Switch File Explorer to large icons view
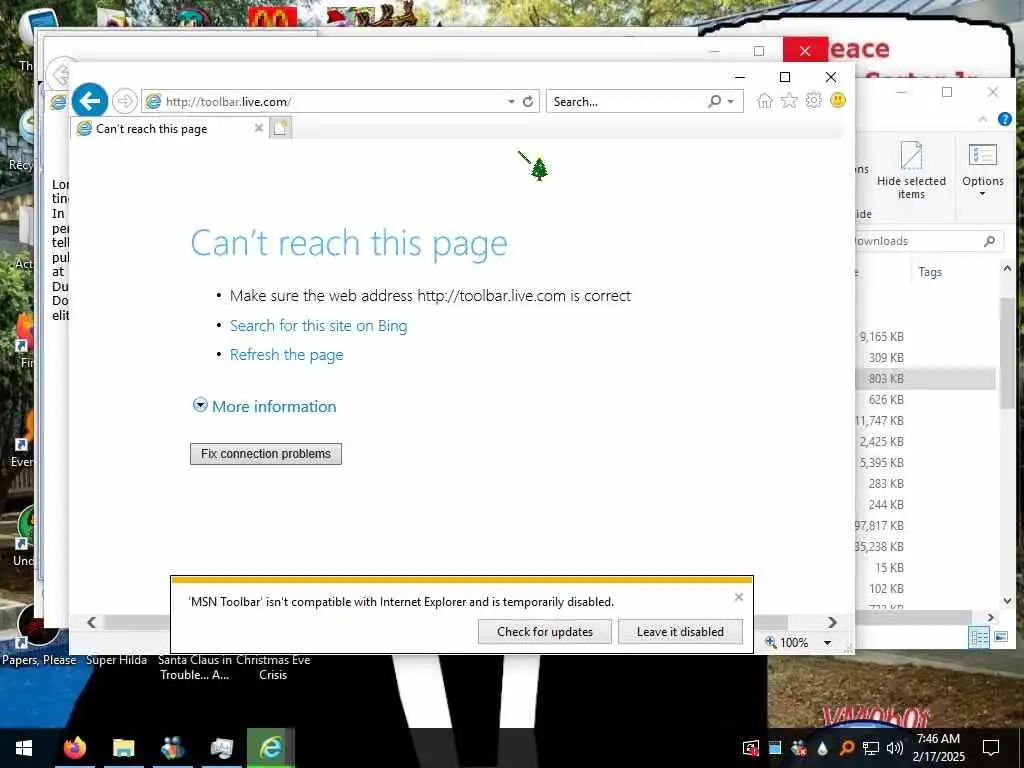Image resolution: width=1024 pixels, height=768 pixels. 1000,637
